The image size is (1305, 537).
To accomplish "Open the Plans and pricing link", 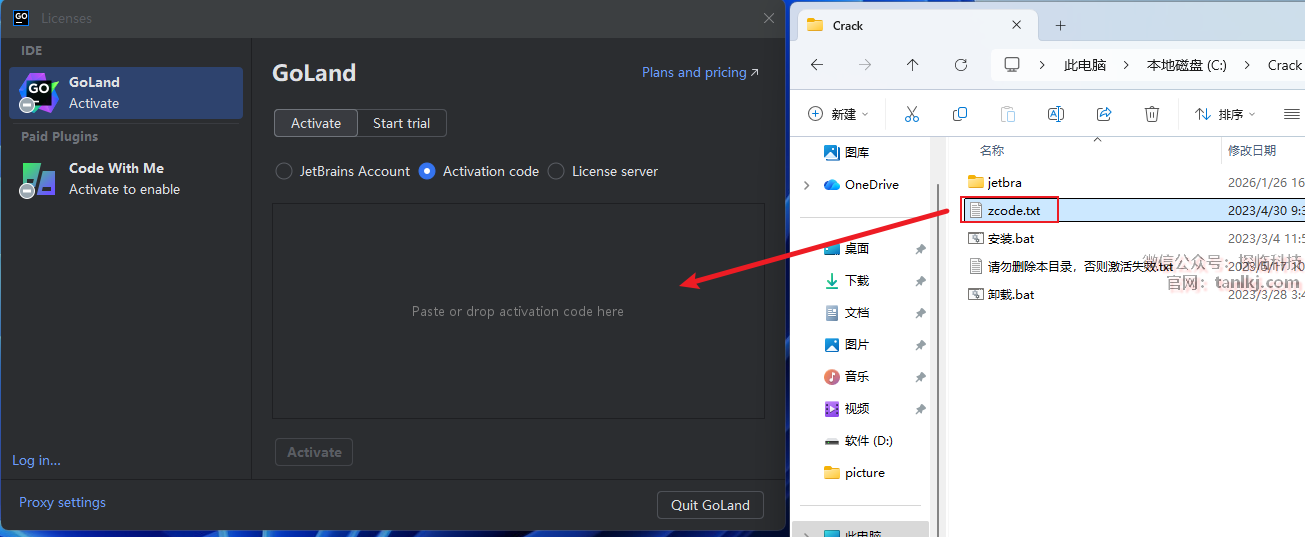I will pos(700,72).
